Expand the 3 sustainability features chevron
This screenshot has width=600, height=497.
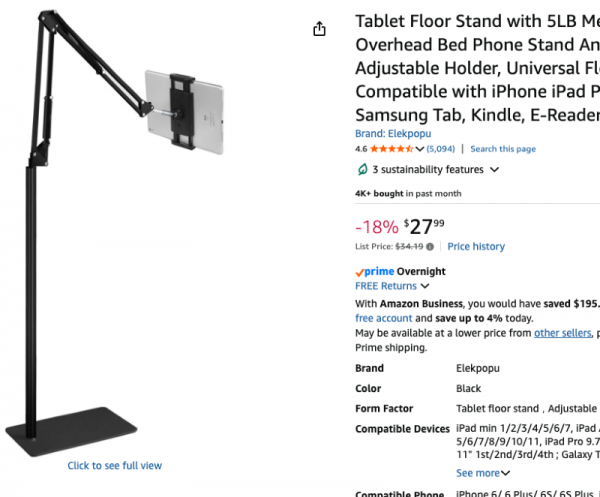(x=494, y=170)
